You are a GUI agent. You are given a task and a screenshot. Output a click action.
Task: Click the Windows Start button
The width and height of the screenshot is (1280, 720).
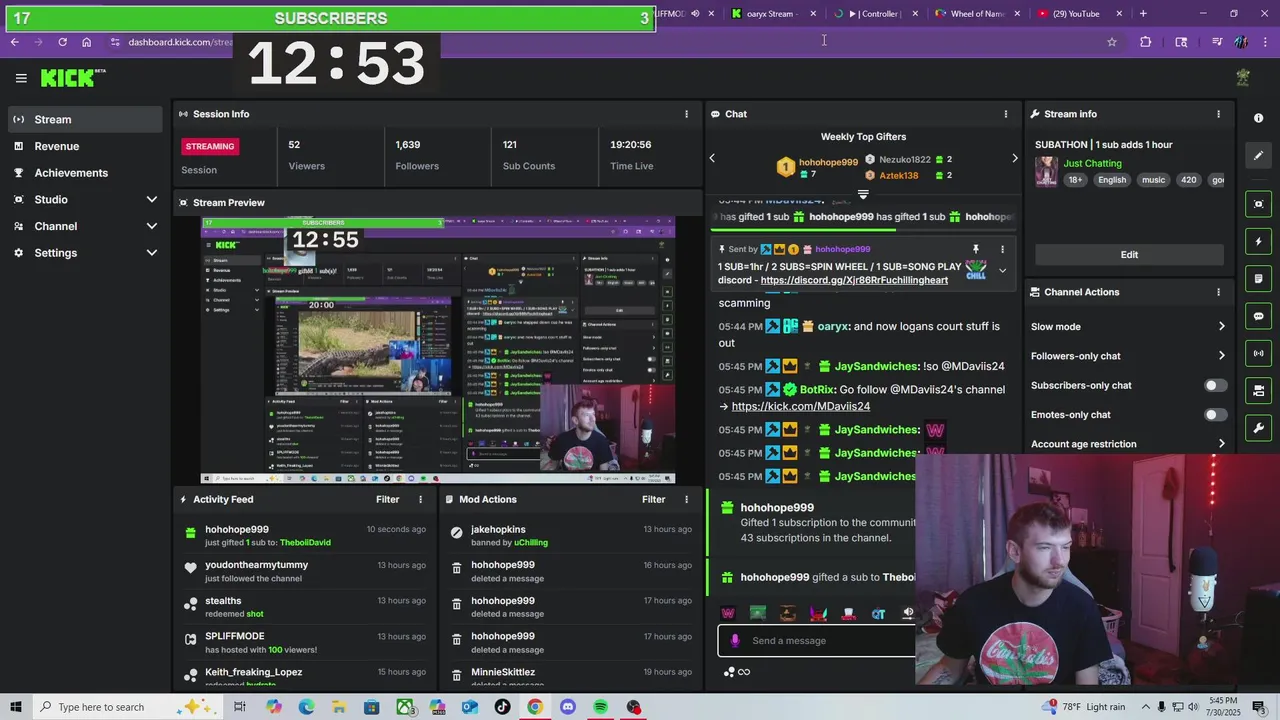point(16,707)
